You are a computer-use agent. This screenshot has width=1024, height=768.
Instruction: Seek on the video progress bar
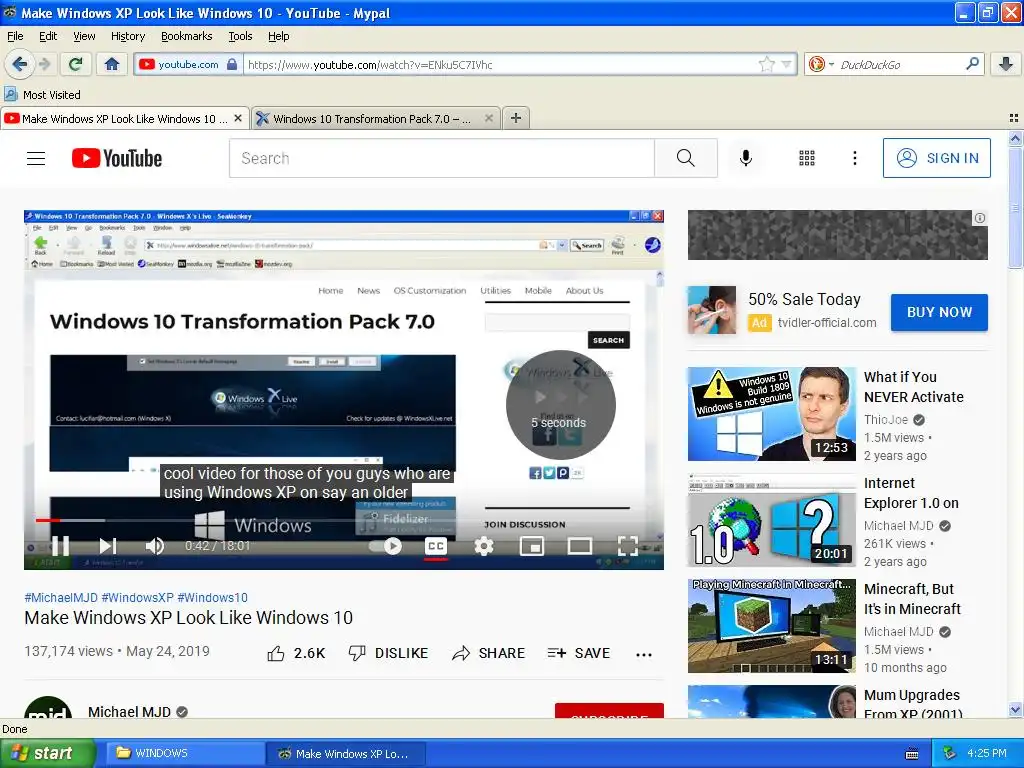(344, 520)
